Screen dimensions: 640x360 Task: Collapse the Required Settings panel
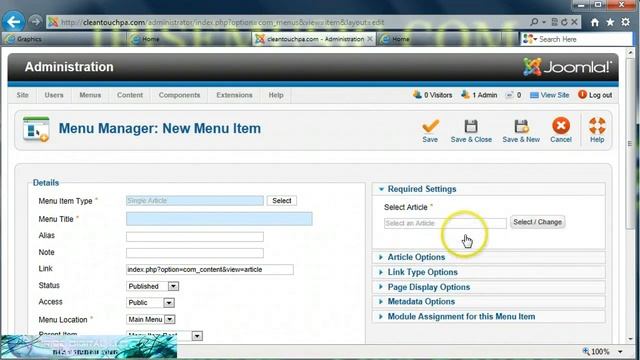point(488,189)
